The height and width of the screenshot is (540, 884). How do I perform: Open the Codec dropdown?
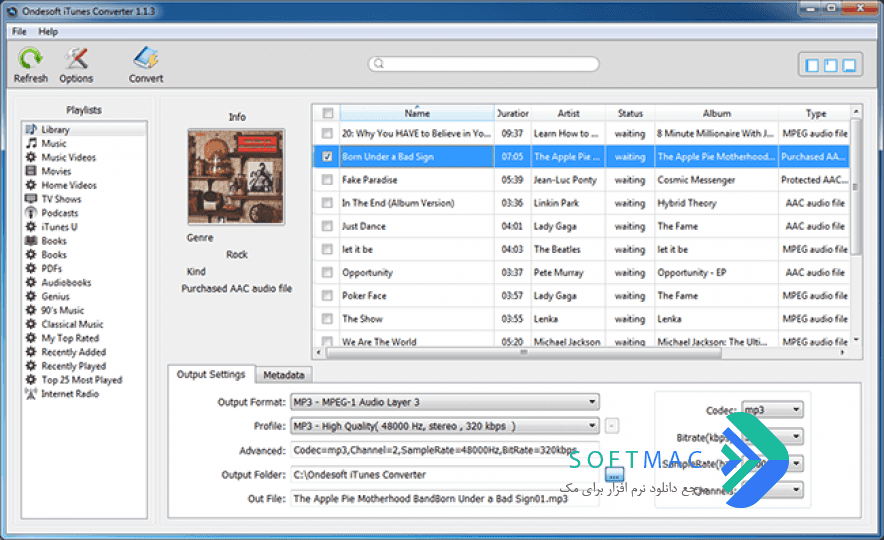[x=772, y=410]
